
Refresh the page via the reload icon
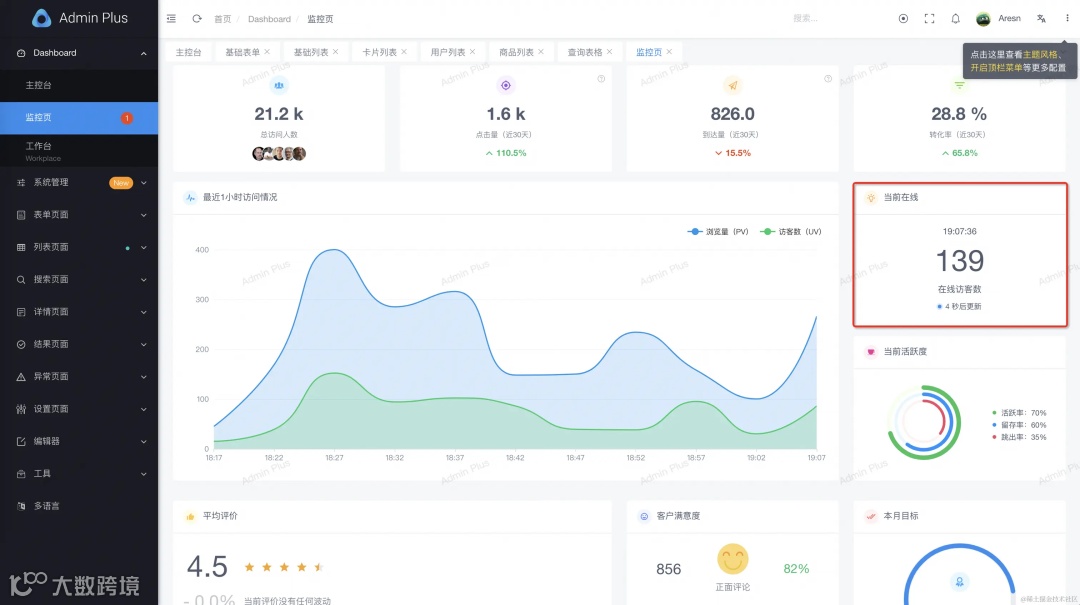pyautogui.click(x=197, y=19)
